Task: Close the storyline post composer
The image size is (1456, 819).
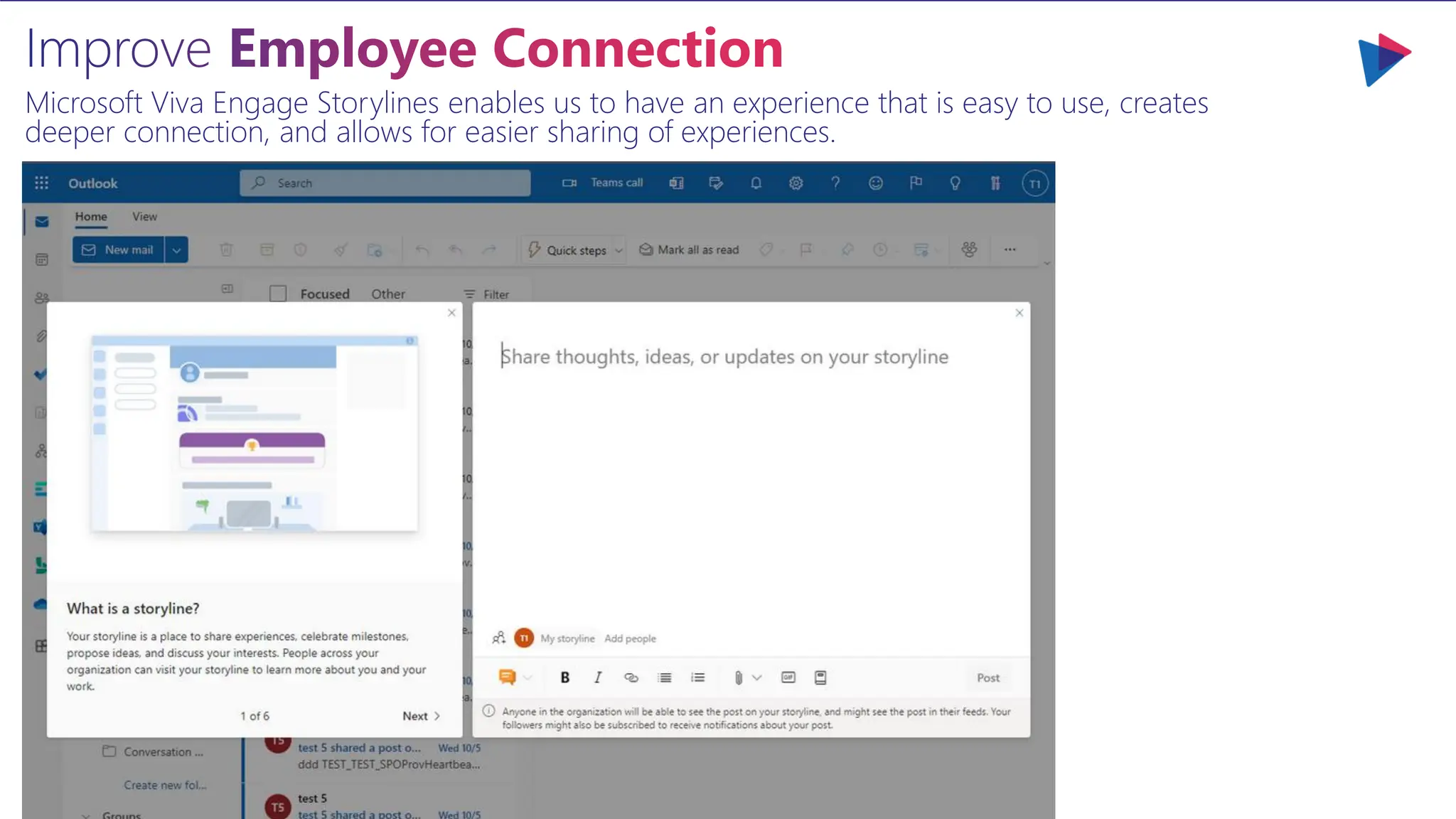Action: point(1019,313)
